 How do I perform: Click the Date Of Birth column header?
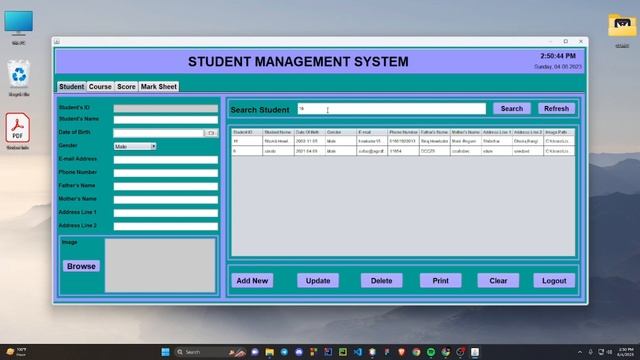(310, 132)
